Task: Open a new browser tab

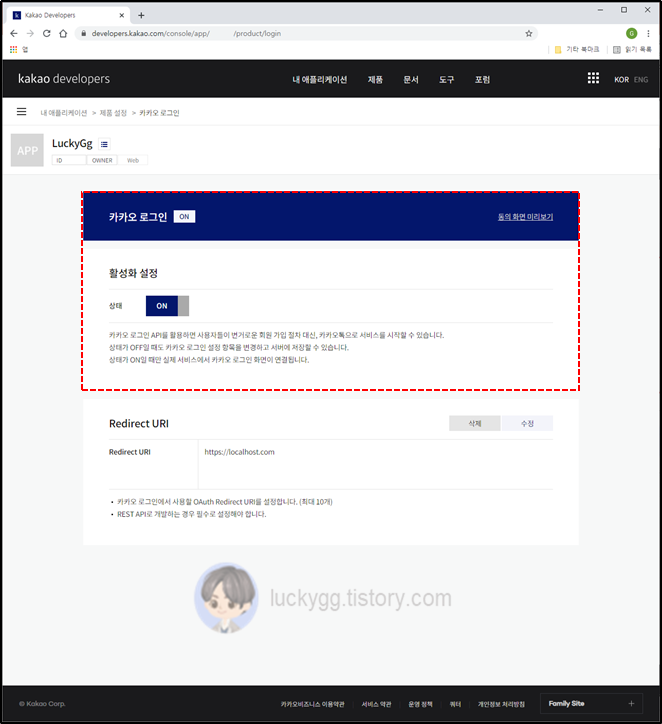Action: (x=141, y=15)
